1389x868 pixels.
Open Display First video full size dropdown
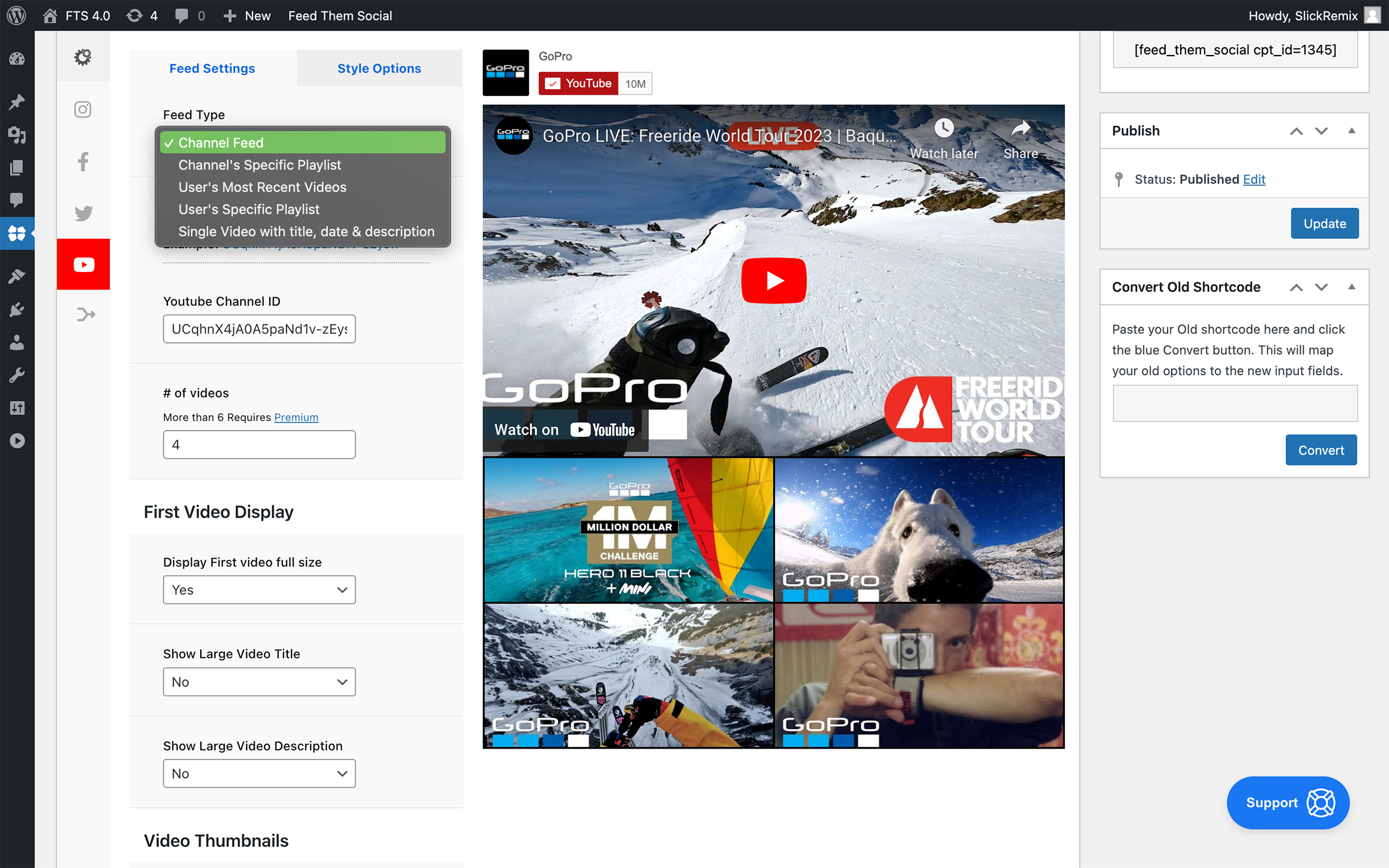coord(259,590)
